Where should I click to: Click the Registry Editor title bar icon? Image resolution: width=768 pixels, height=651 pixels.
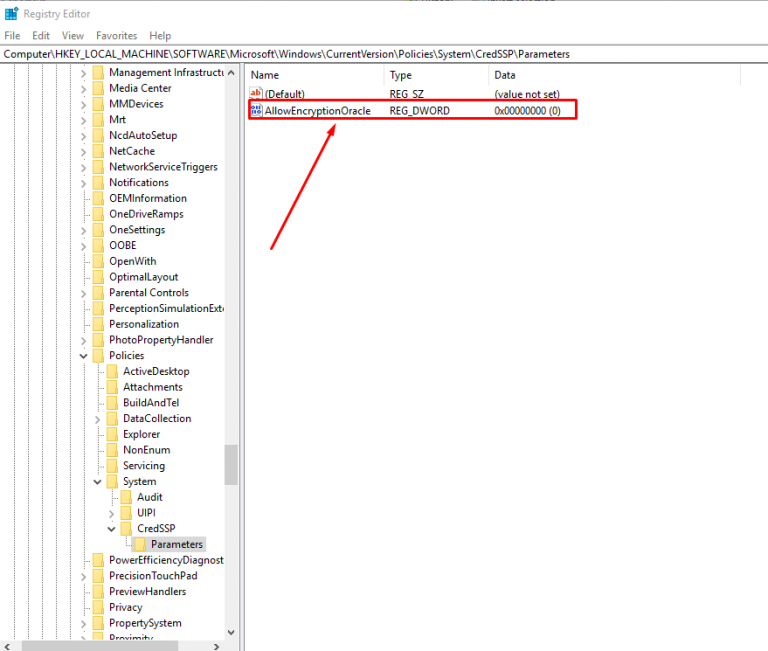pos(11,13)
